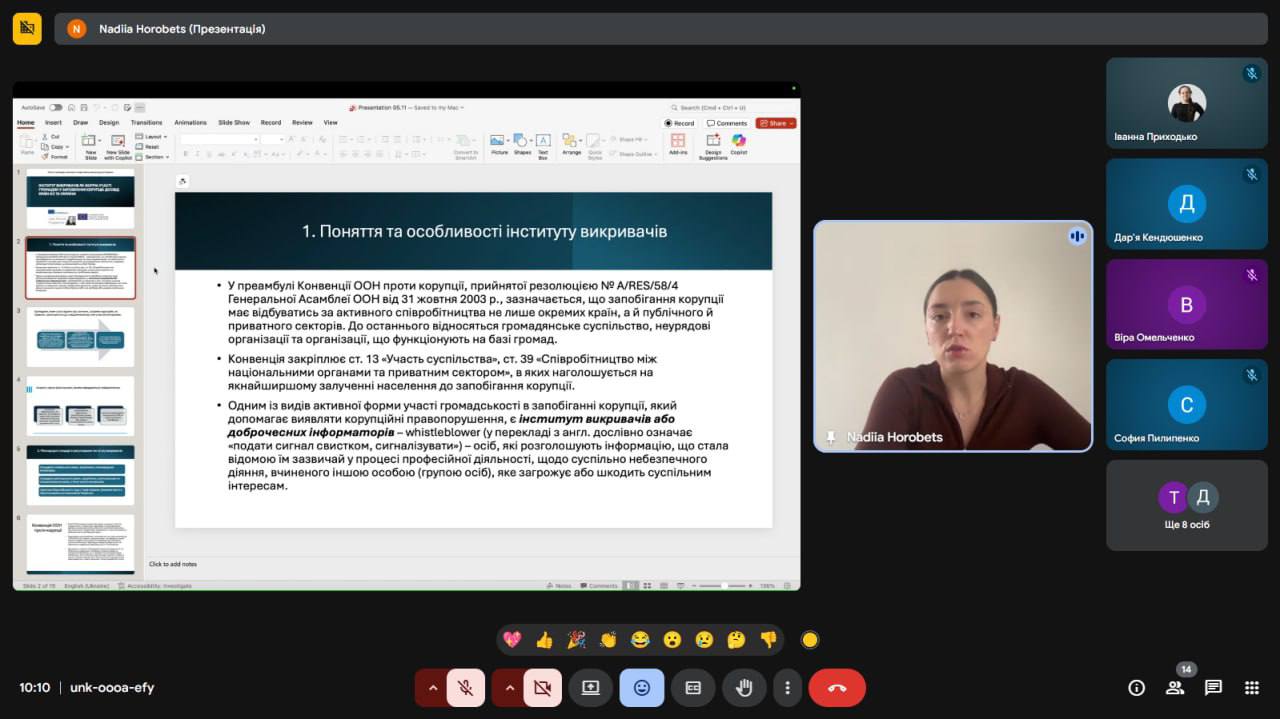Screen dimensions: 1280x719
Task: Open the three-dot more options menu
Action: (788, 688)
